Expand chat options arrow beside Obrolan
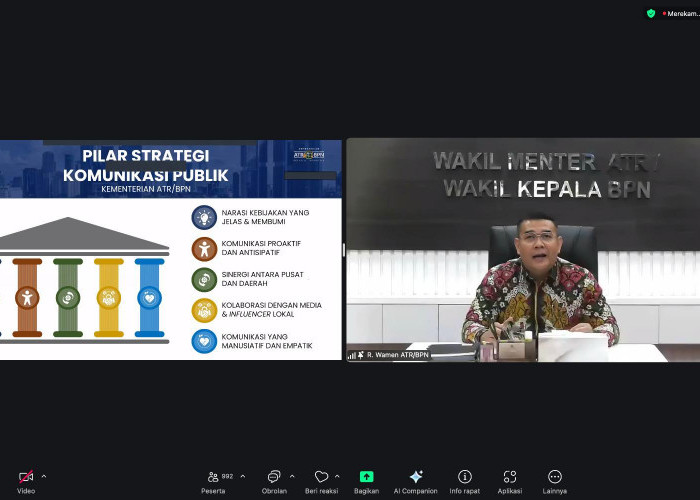 (290, 477)
